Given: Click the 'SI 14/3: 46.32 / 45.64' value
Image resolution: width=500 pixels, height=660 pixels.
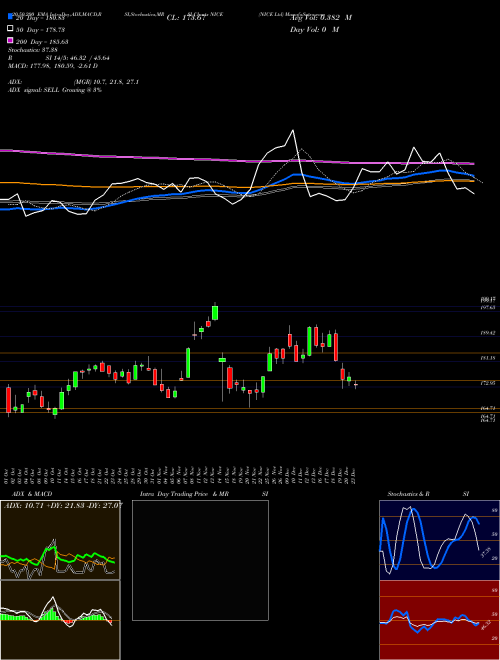Looking at the screenshot, I should coord(78,58).
